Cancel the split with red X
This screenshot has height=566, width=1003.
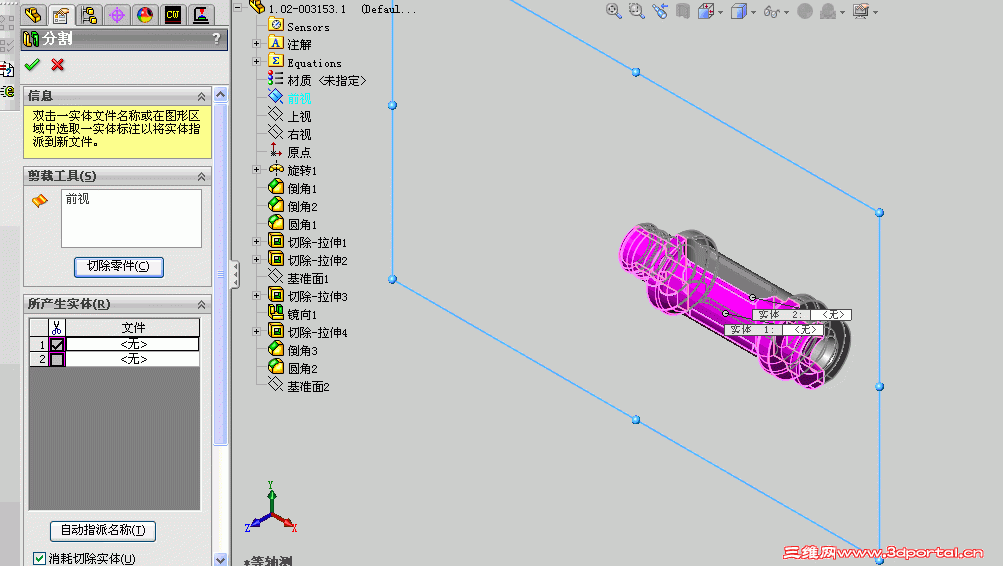pos(58,65)
